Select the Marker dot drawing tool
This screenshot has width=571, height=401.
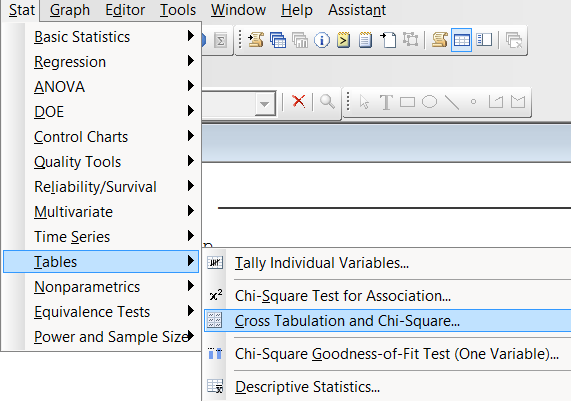[473, 102]
